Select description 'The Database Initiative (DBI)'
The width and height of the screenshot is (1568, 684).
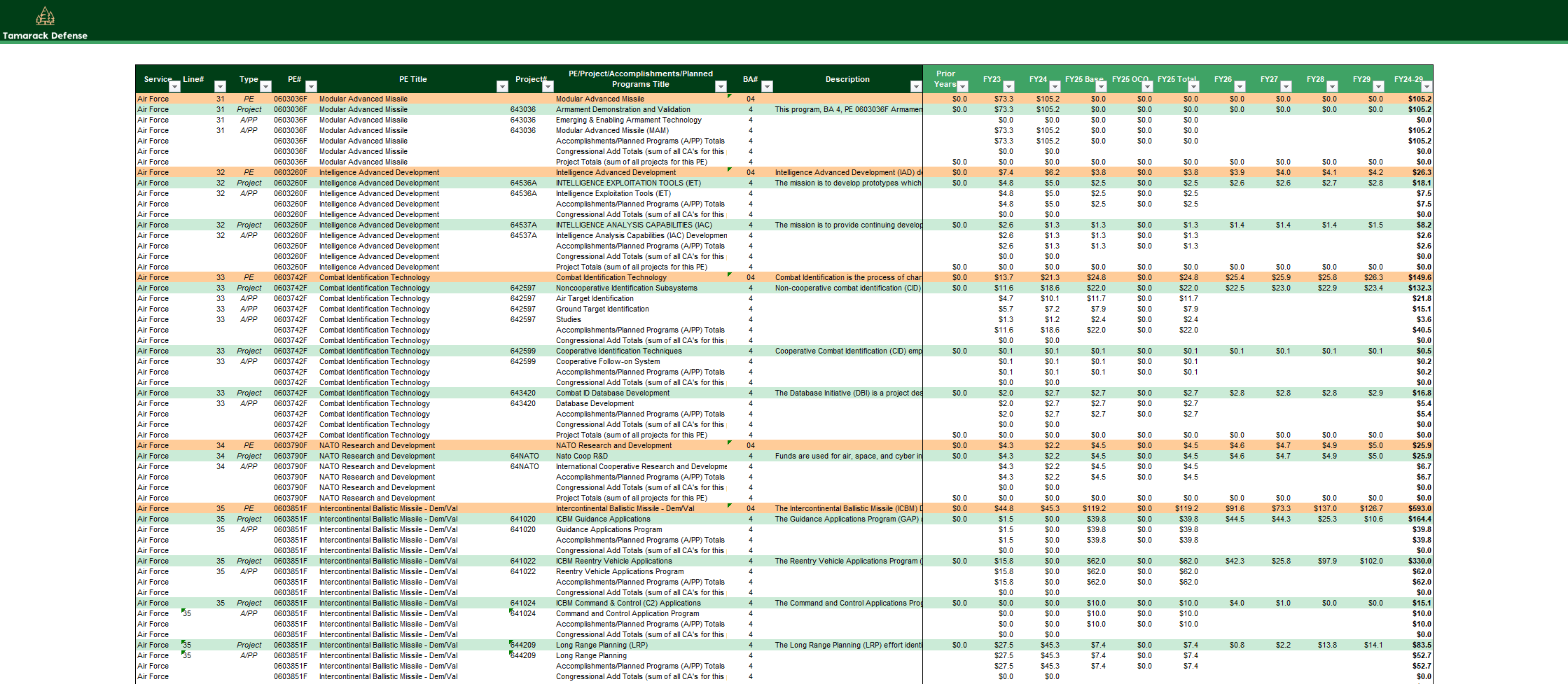coord(848,393)
